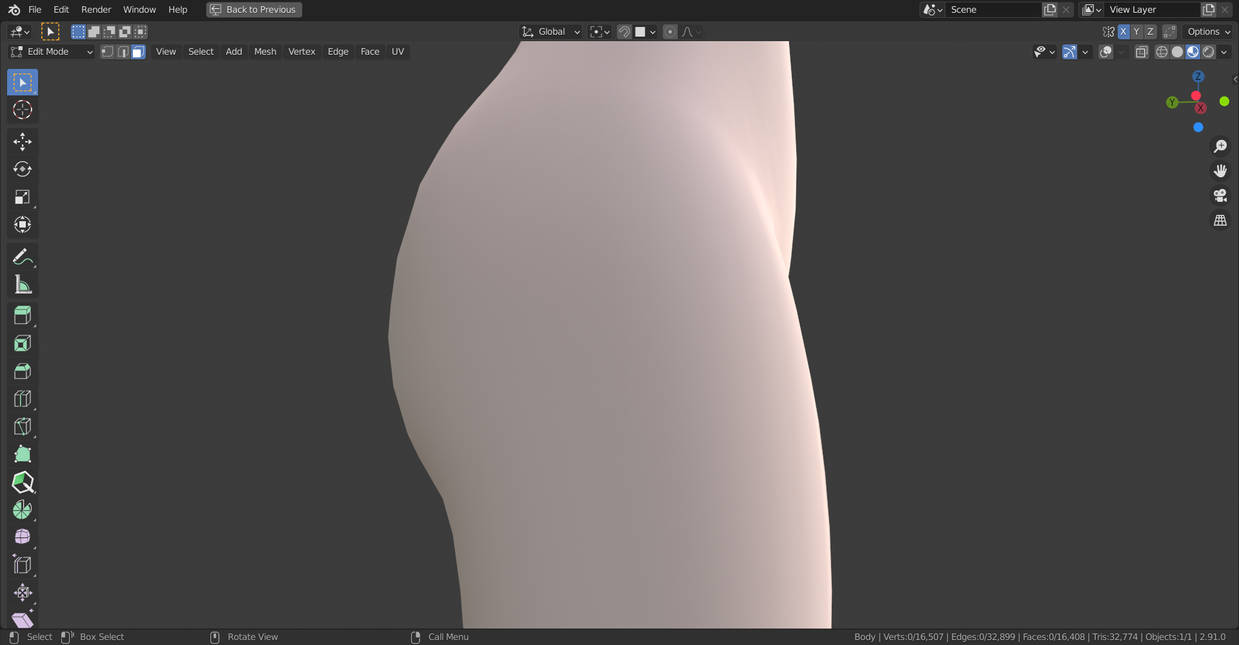Click the Back to Previous button

pyautogui.click(x=254, y=10)
